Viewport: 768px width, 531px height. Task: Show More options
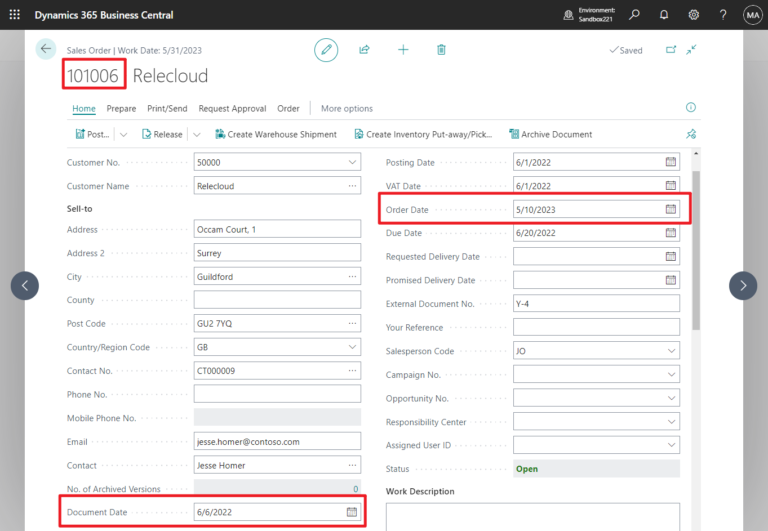coord(347,108)
